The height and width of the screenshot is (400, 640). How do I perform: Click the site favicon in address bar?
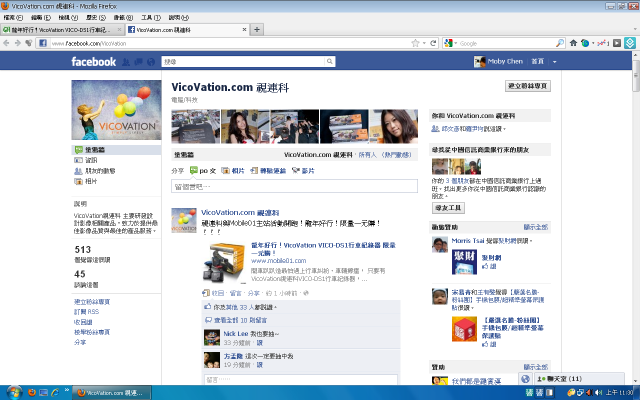coord(43,43)
